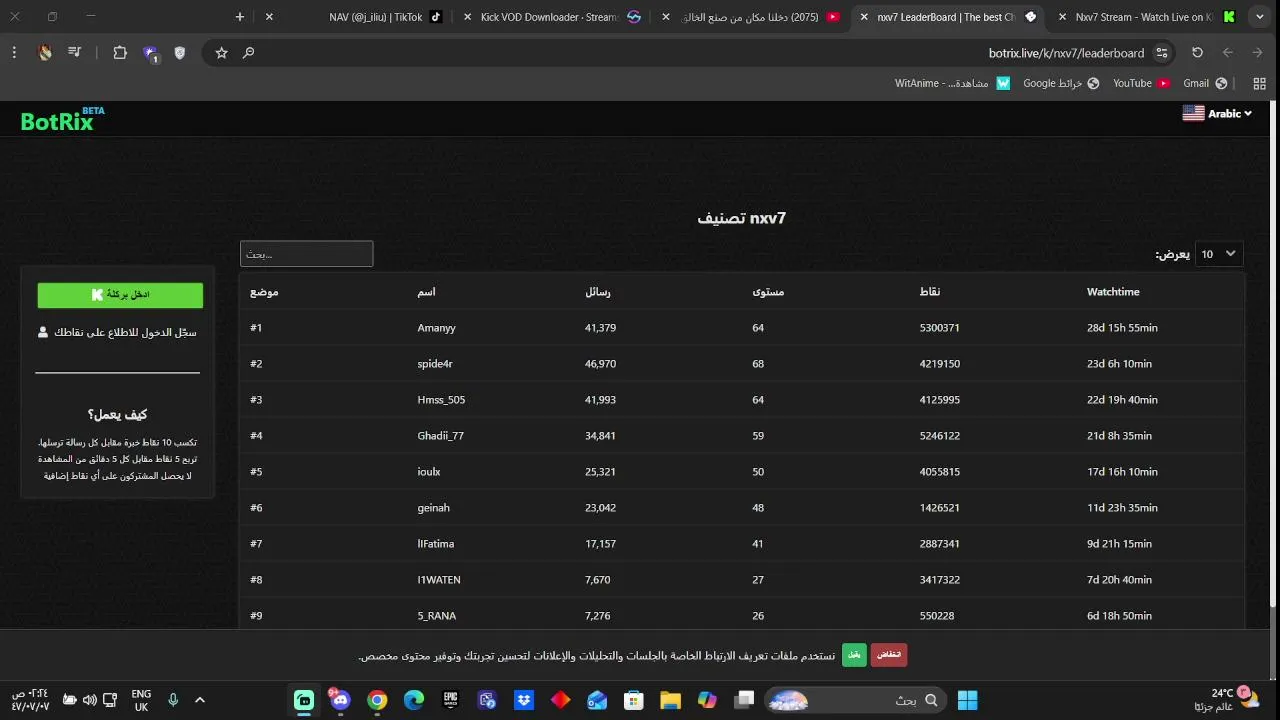Open the Gmail bookmark
Image resolution: width=1280 pixels, height=720 pixels.
coord(1205,84)
